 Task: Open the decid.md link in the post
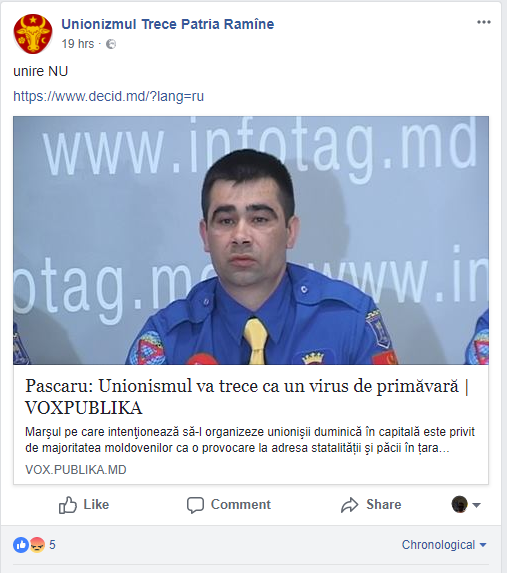coord(108,96)
